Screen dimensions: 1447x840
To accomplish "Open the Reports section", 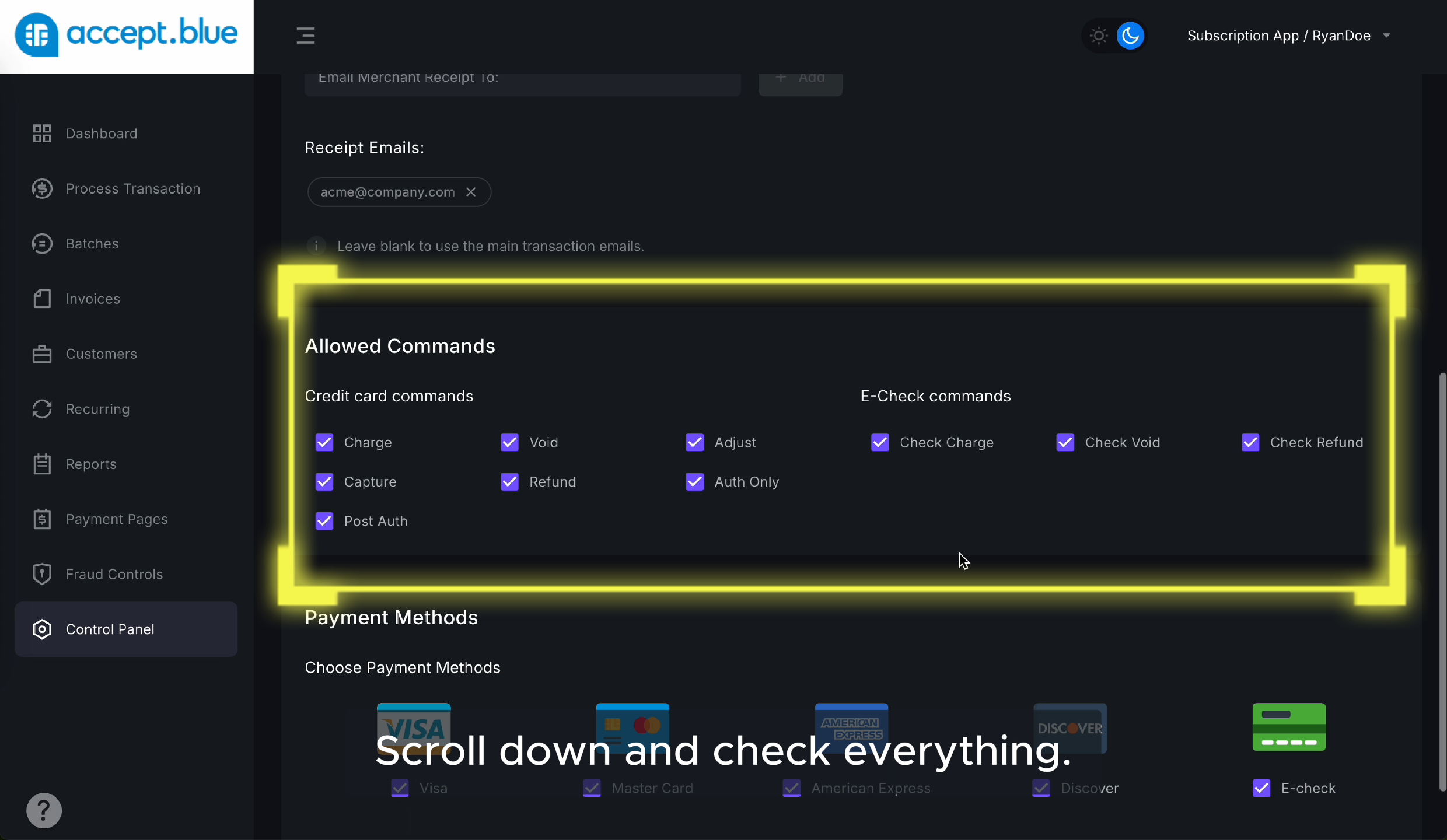I will point(90,464).
